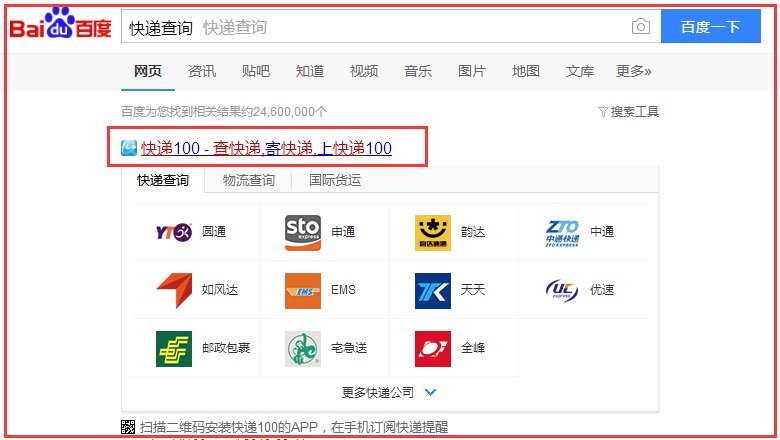
Task: Switch to the 视频 tab
Action: (364, 71)
